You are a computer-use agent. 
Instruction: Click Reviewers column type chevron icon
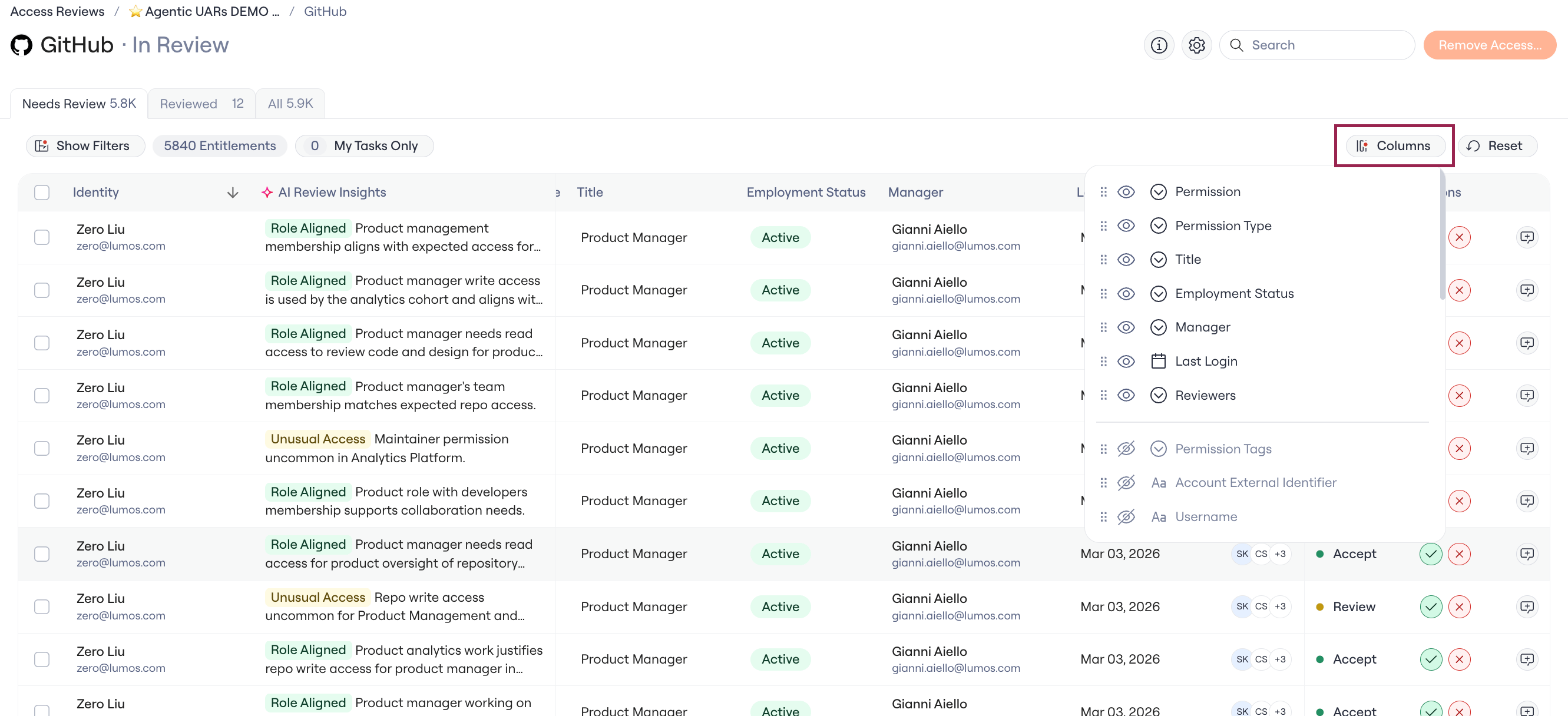1159,396
